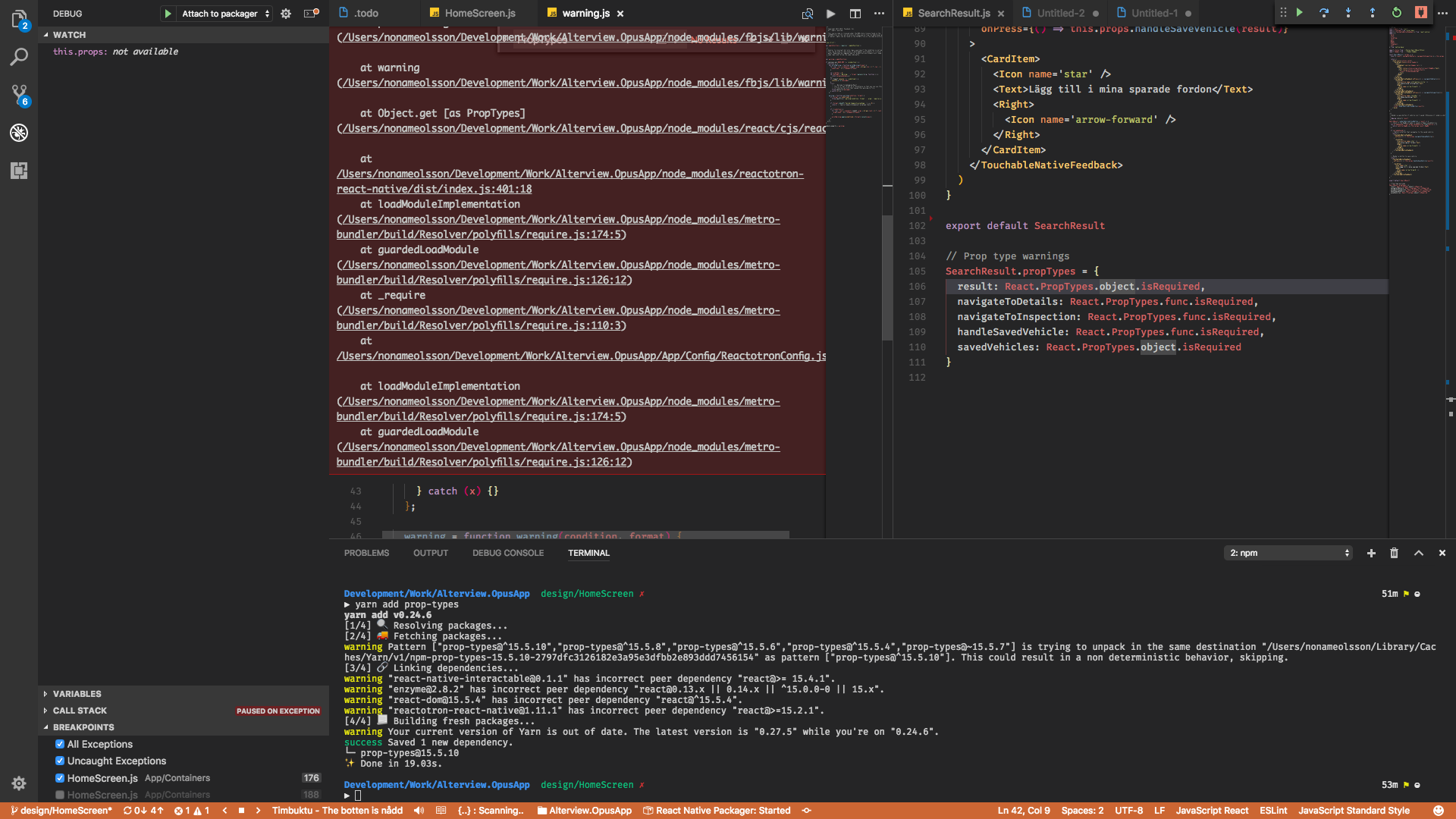The width and height of the screenshot is (1456, 819).
Task: Step over using the debug toolbar icon
Action: pos(1324,13)
